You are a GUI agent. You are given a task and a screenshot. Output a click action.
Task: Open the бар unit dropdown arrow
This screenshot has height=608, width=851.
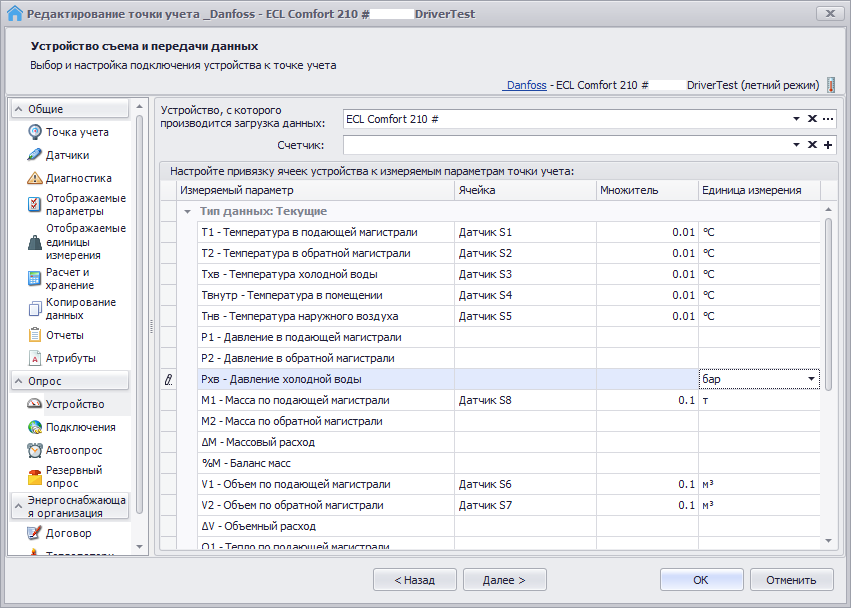coord(810,379)
